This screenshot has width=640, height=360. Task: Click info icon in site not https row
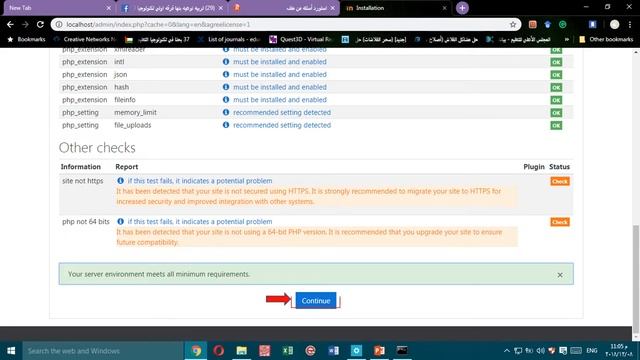[120, 180]
